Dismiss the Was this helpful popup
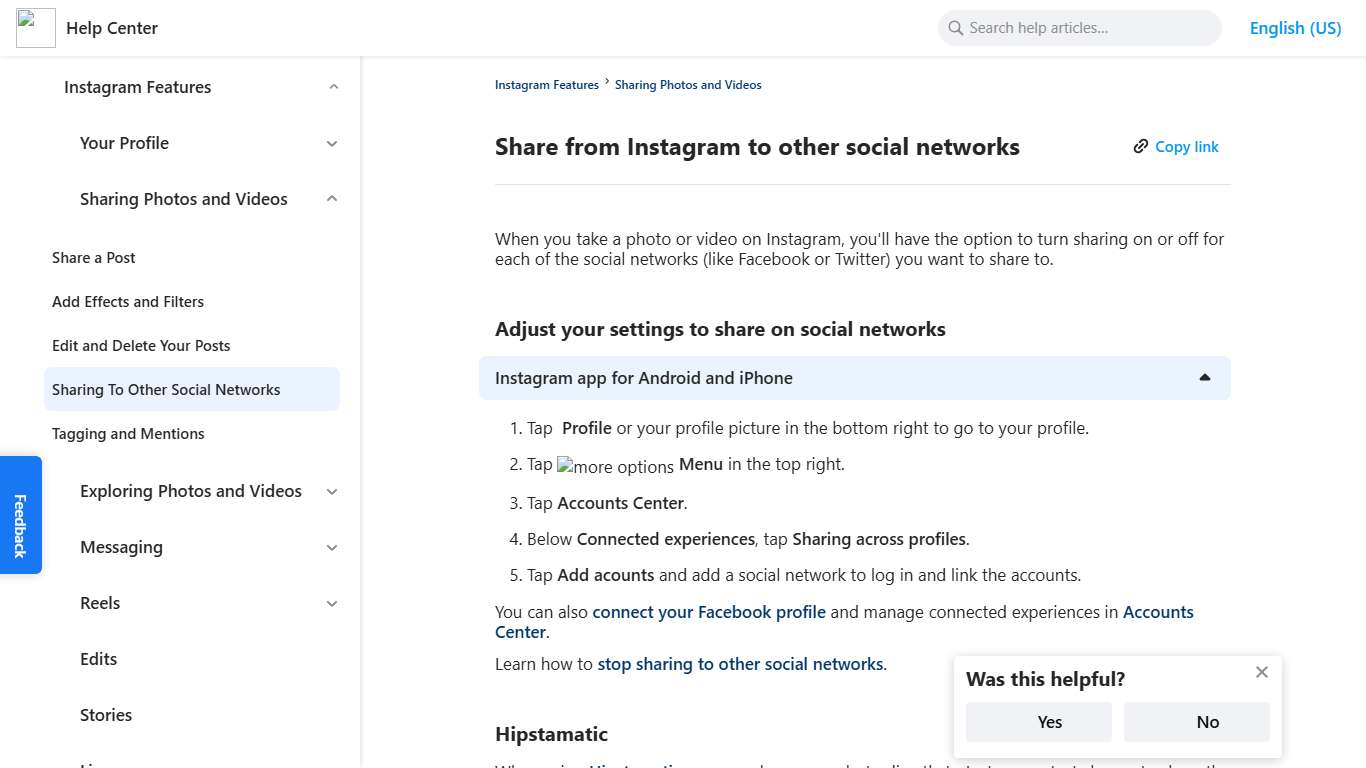 coord(1261,672)
